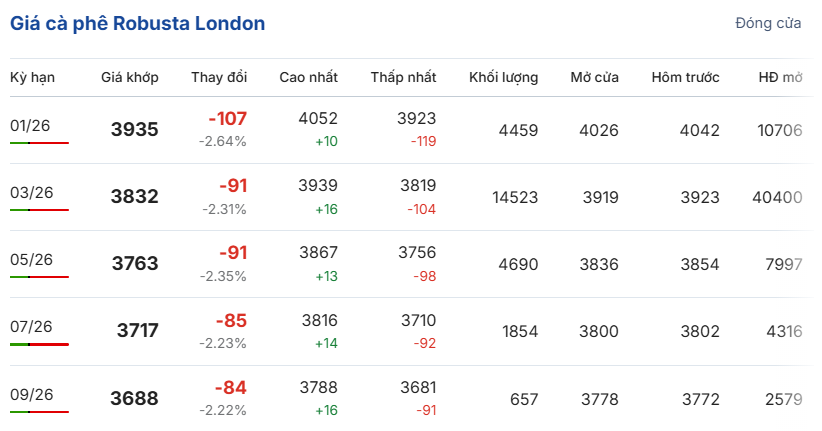This screenshot has width=822, height=431.
Task: Click the 'Giá cà phê Robusta London' title
Action: 138,24
